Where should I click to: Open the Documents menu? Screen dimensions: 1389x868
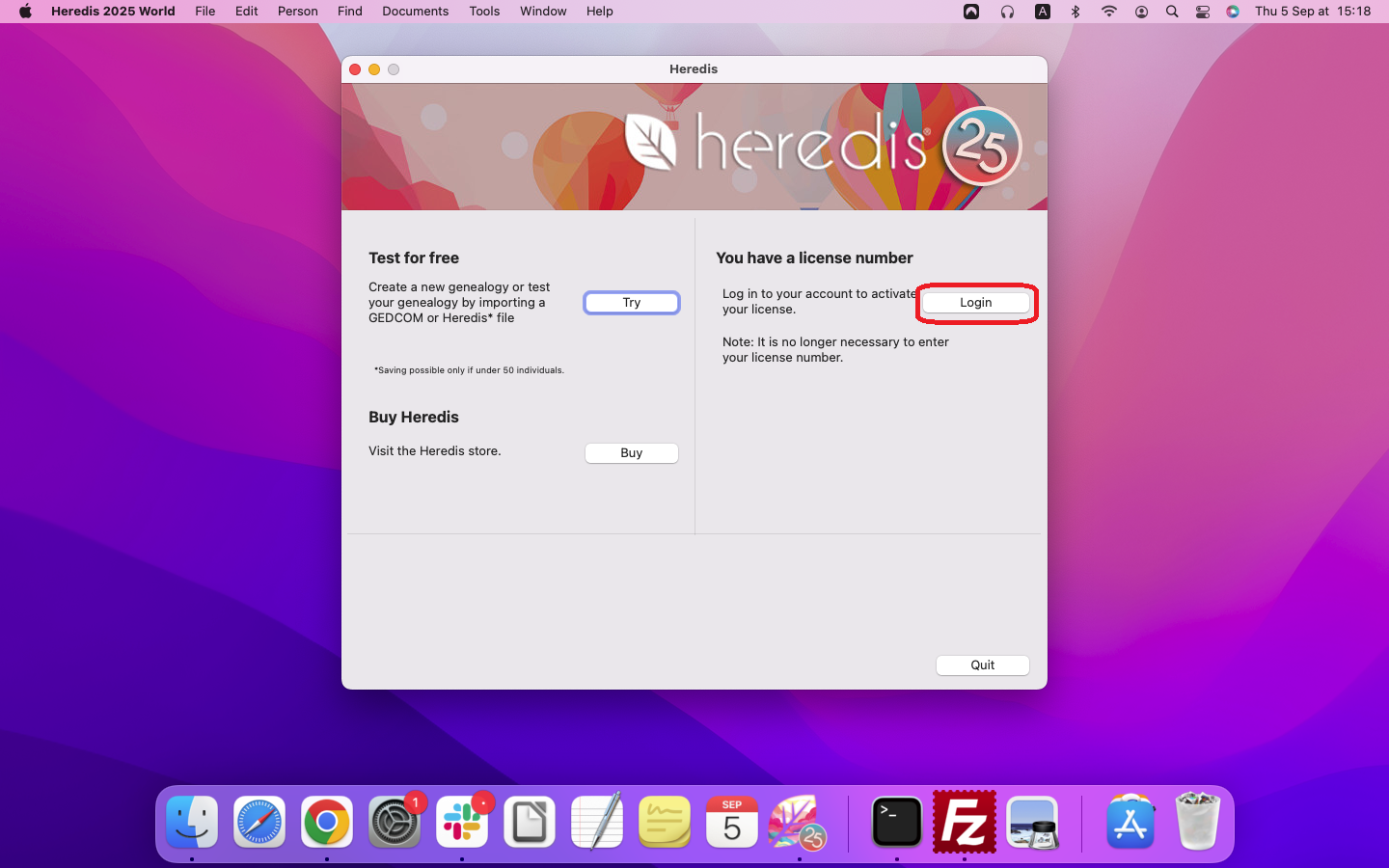(415, 12)
